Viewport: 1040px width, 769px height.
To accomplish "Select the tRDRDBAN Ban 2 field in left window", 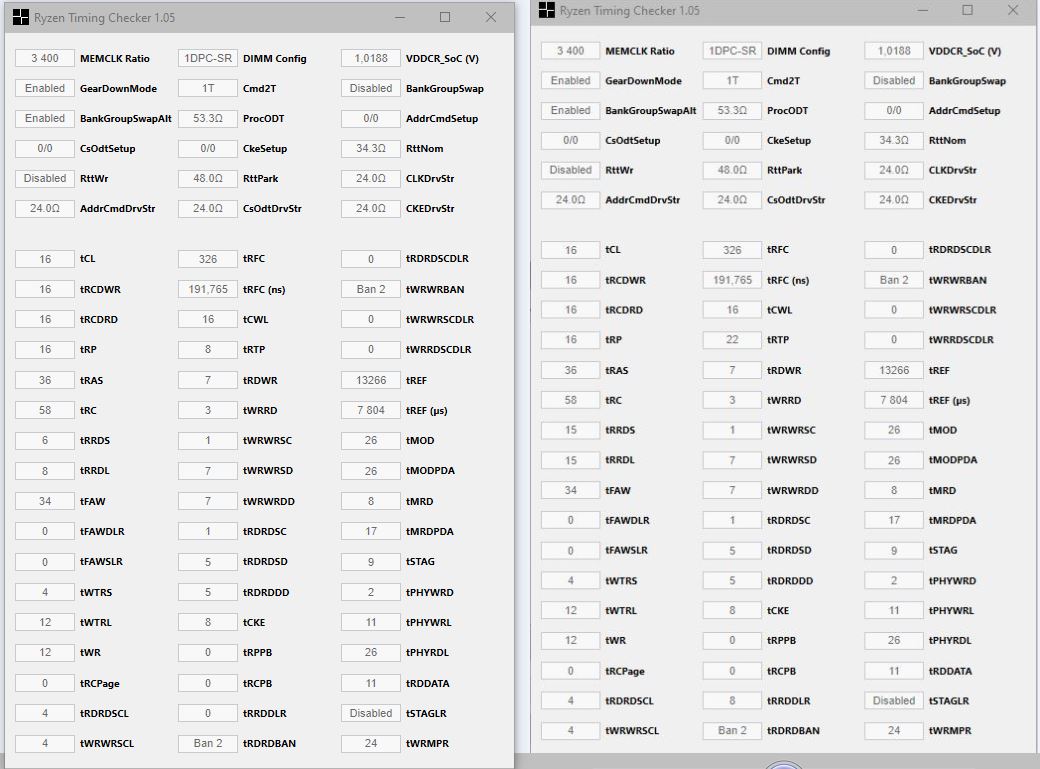I will pos(208,743).
